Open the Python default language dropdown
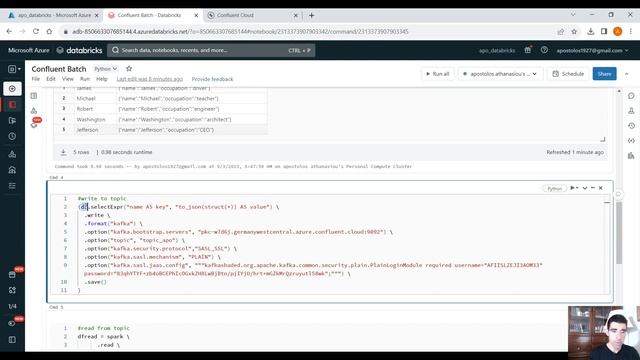640x360 pixels. 106,69
